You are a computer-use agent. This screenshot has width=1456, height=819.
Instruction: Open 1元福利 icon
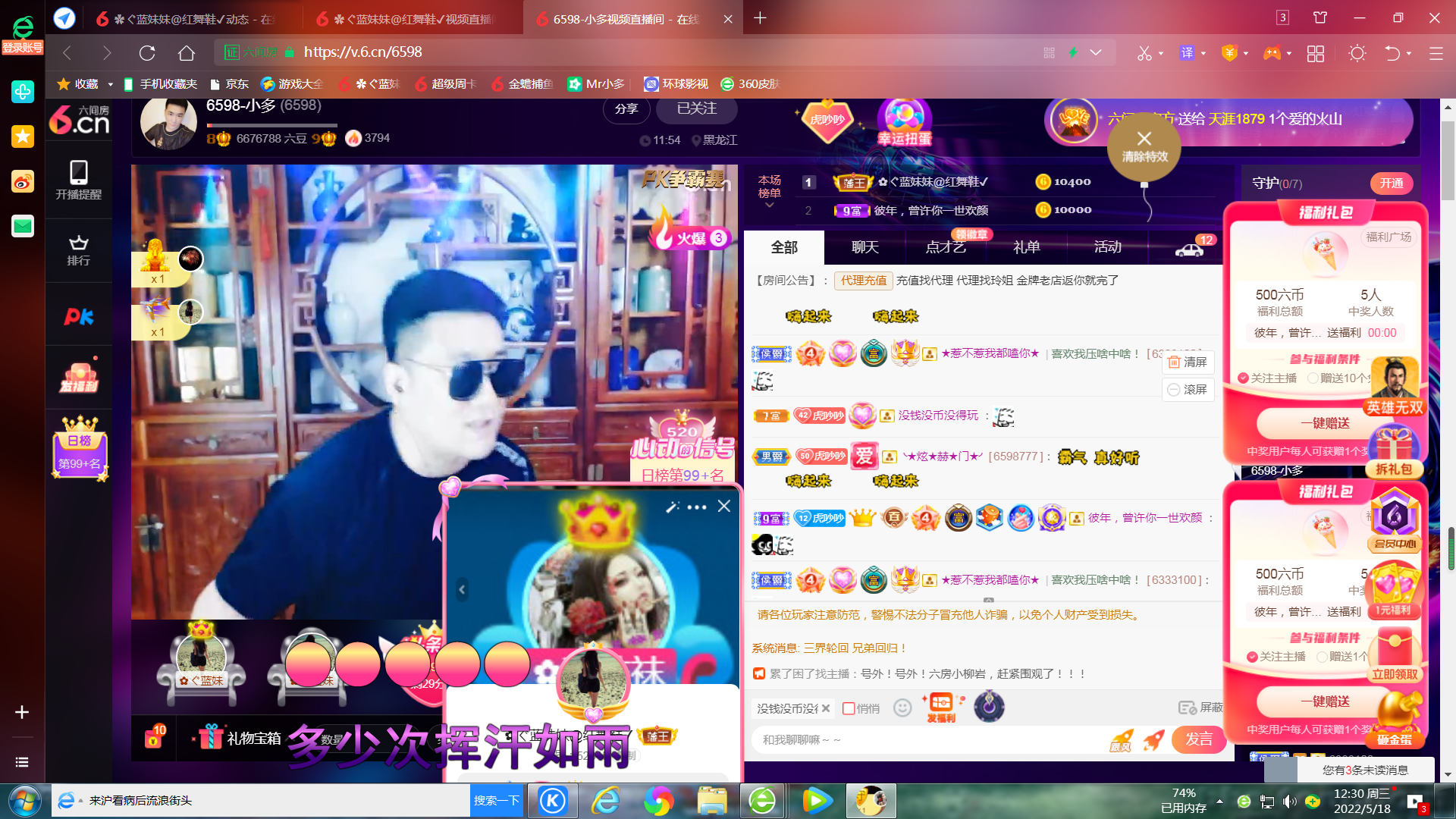click(x=1394, y=588)
